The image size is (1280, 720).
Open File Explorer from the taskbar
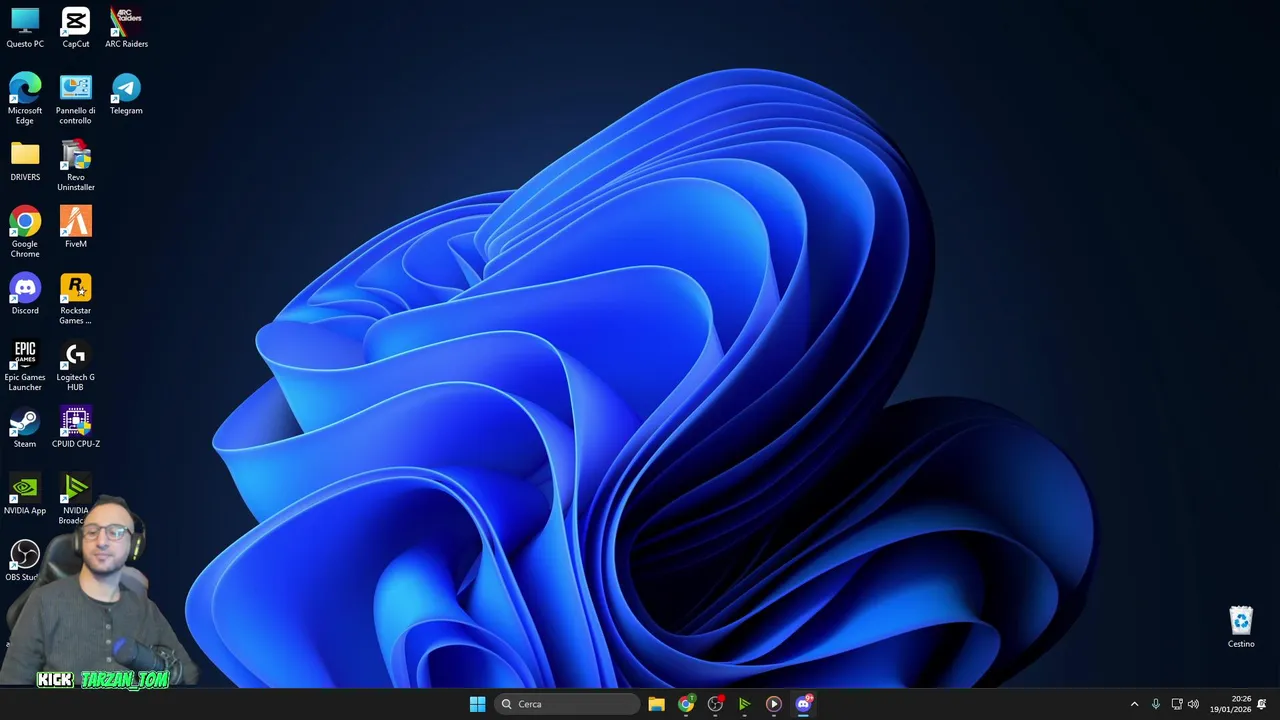(x=656, y=704)
